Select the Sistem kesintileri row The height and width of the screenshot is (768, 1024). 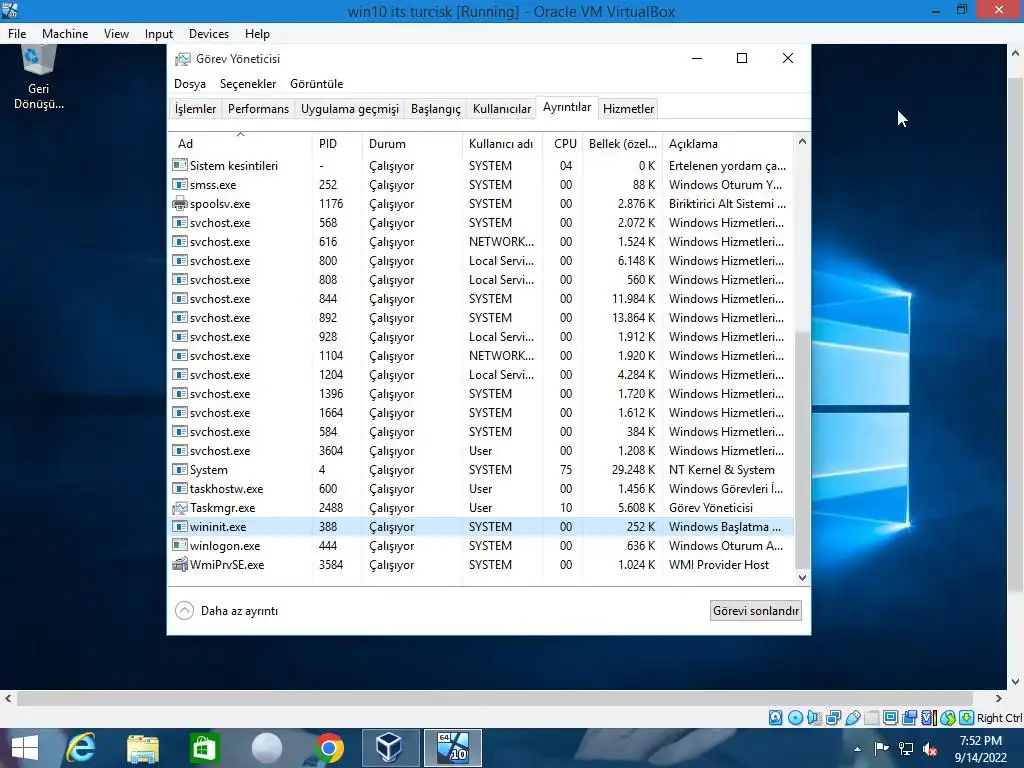tap(482, 166)
